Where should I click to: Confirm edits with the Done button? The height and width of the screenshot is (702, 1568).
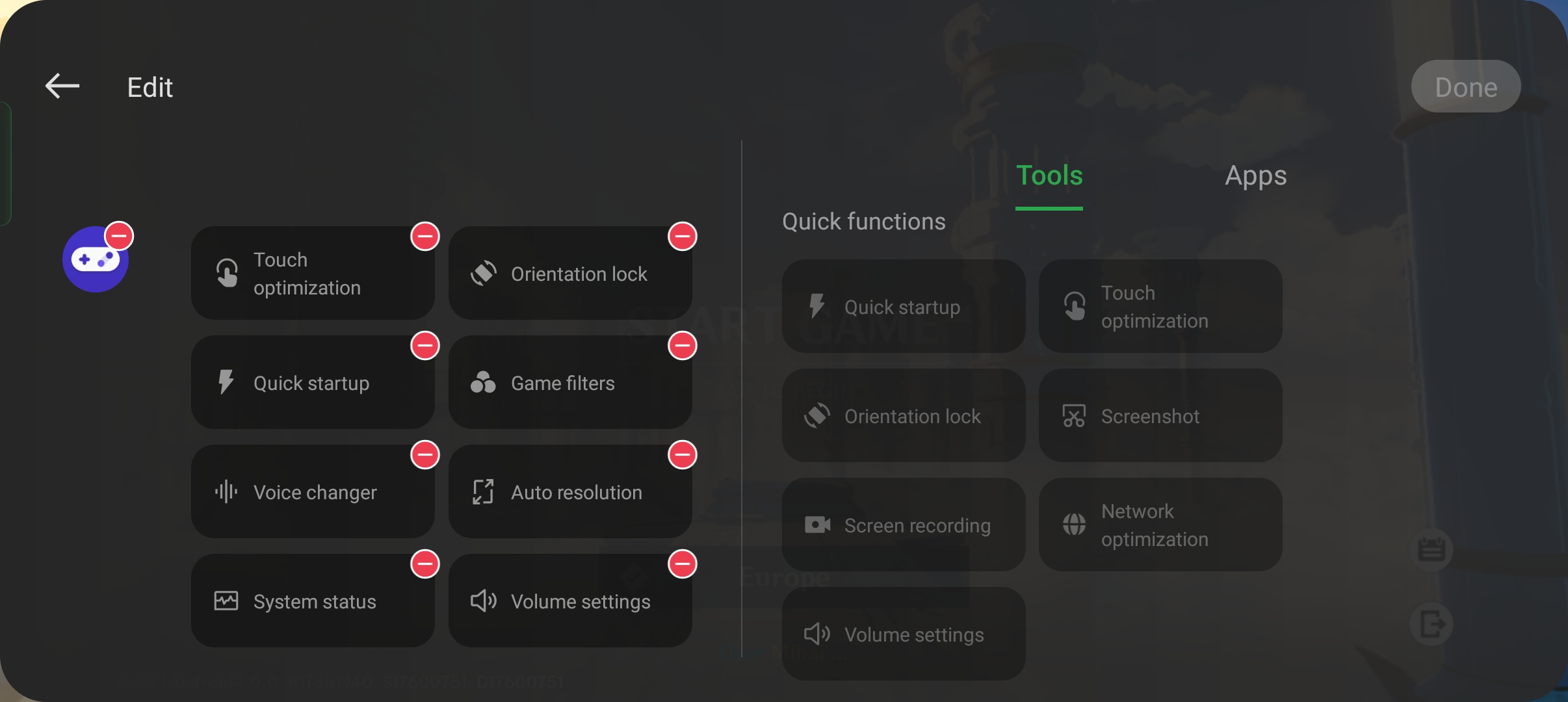(1466, 86)
